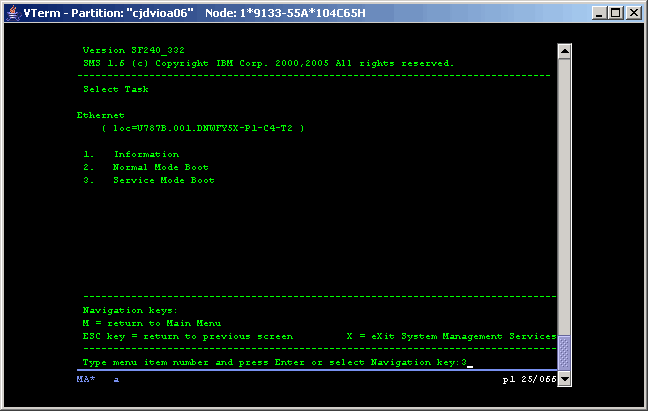
Task: Click "M = return to Main Menu" text
Action: tap(150, 323)
